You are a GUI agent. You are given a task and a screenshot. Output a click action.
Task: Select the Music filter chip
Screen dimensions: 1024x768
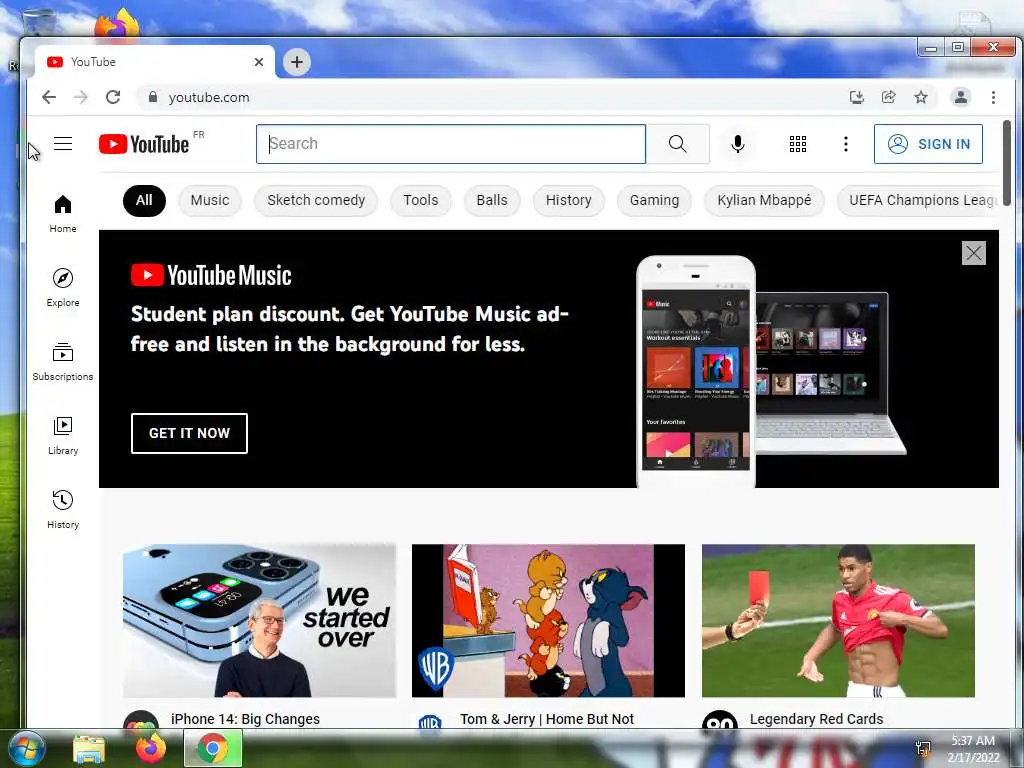[210, 200]
